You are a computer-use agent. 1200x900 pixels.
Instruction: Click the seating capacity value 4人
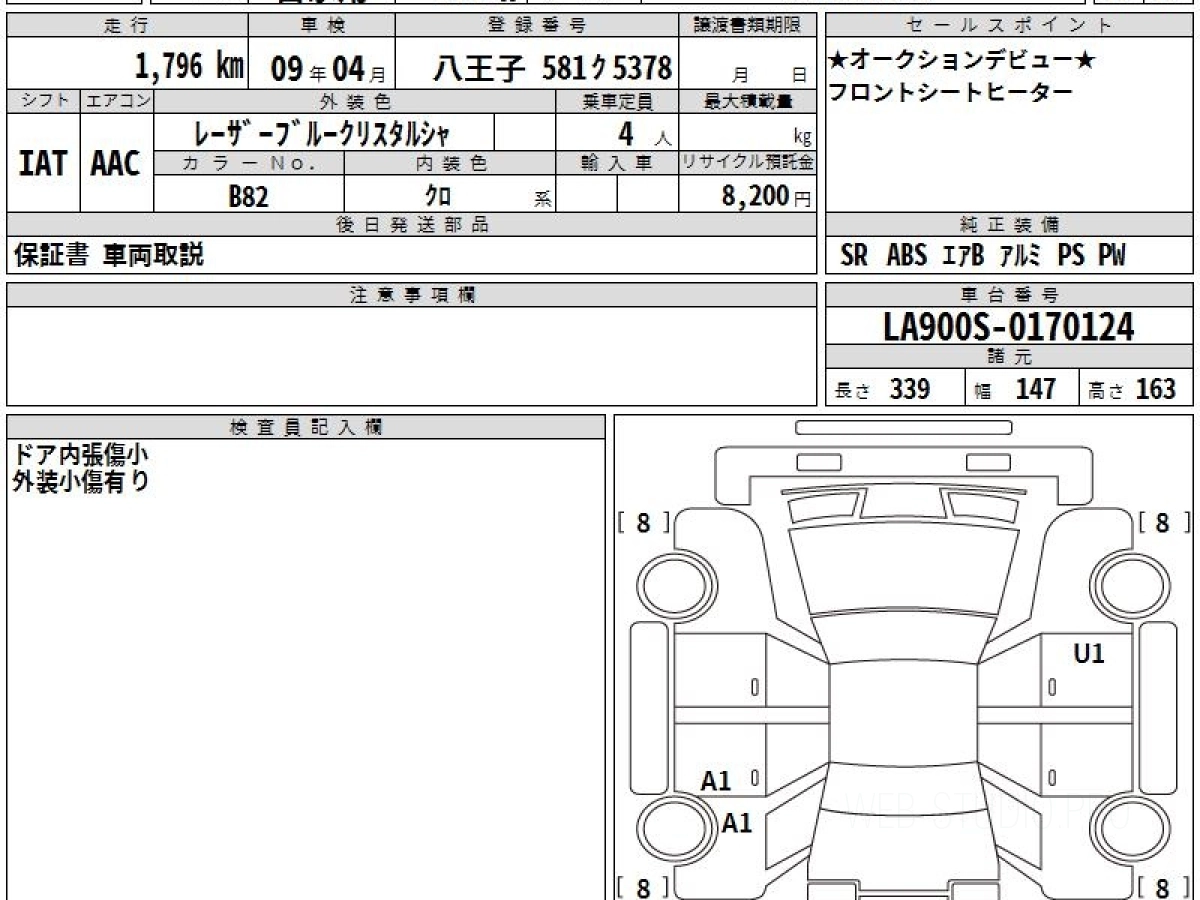click(644, 134)
